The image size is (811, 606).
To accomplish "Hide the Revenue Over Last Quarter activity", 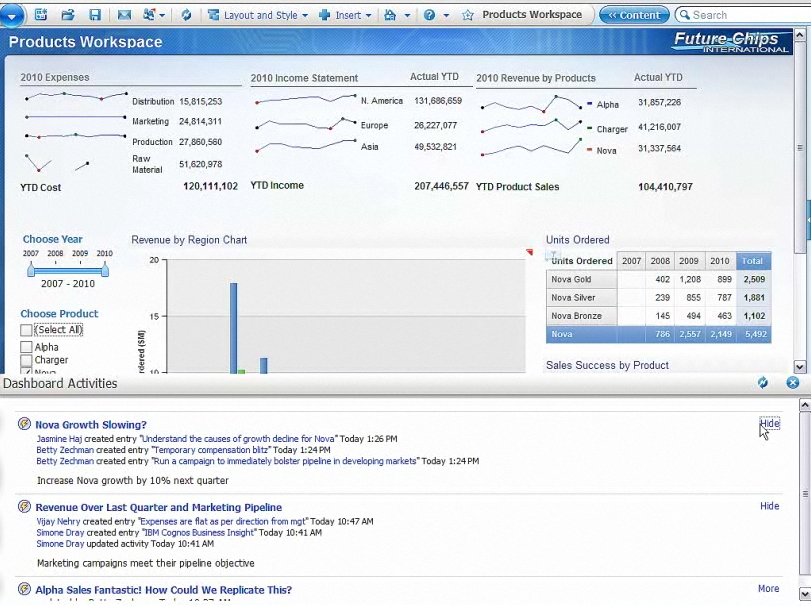I will coord(769,506).
